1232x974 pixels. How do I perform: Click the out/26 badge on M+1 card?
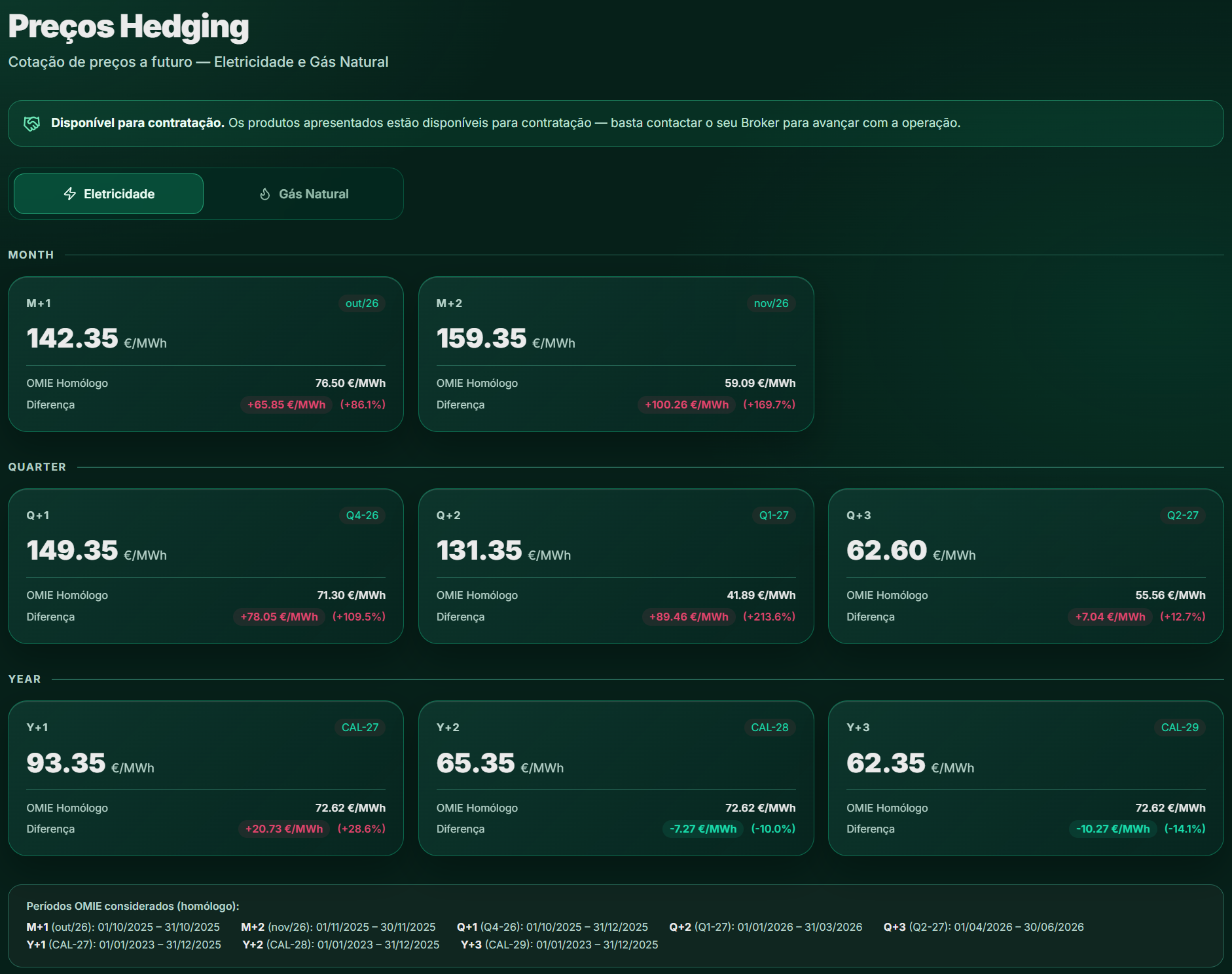362,303
